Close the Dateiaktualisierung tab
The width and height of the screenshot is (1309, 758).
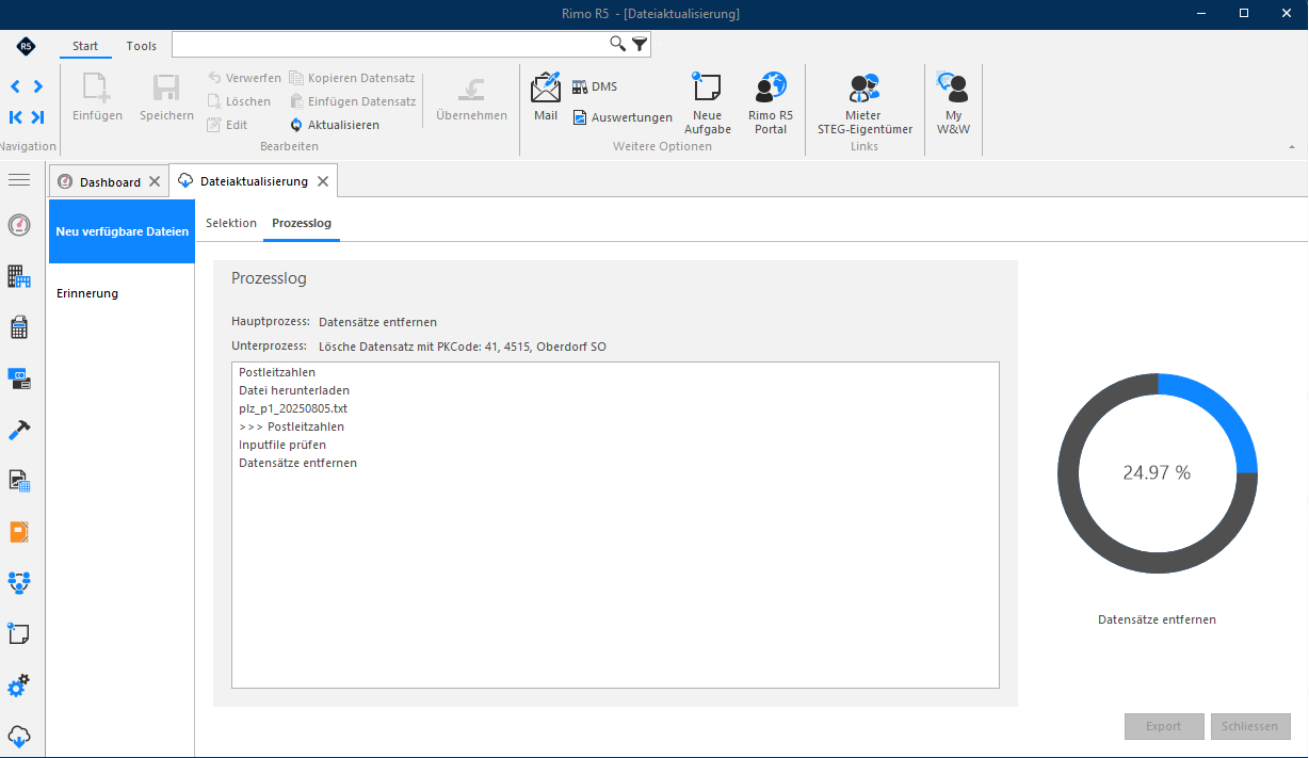[323, 181]
